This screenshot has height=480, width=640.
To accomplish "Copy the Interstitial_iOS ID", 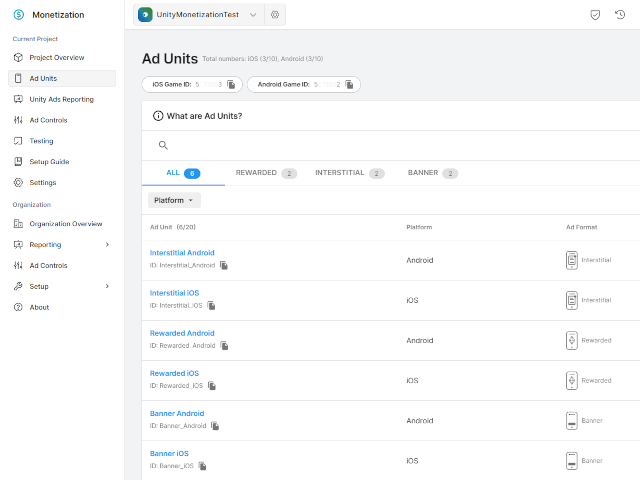I will (x=211, y=305).
